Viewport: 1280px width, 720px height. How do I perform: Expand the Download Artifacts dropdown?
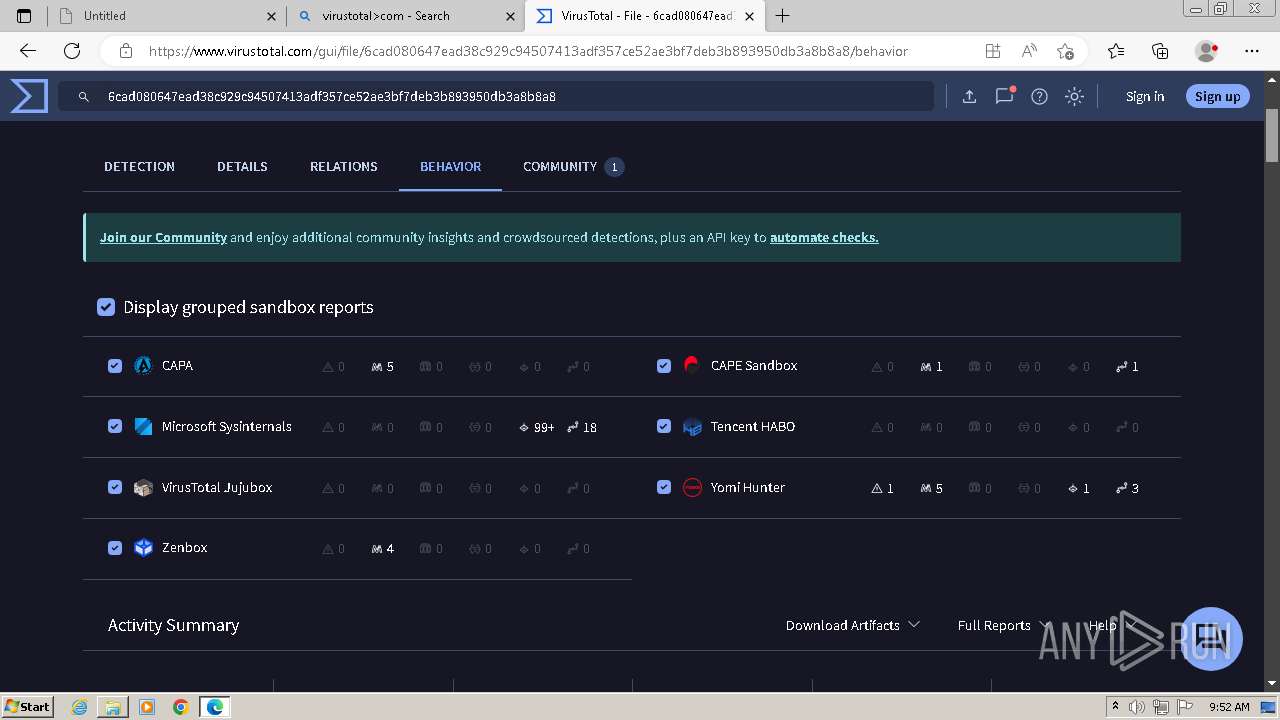pyautogui.click(x=852, y=625)
